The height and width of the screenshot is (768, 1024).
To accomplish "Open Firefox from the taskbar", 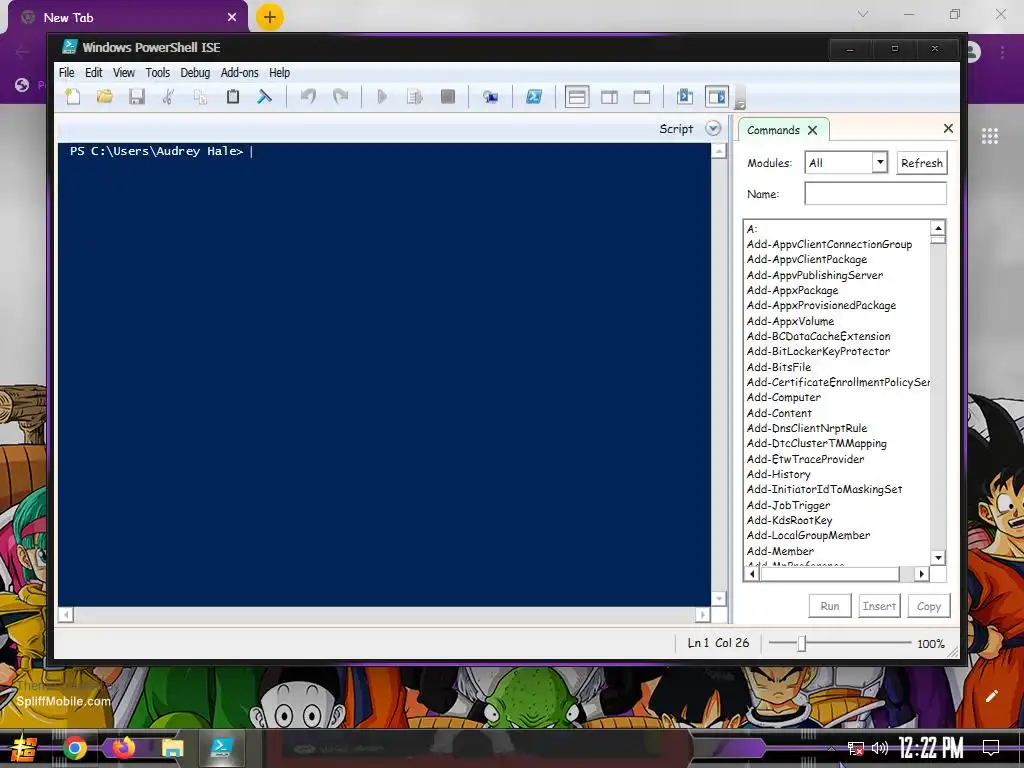I will pyautogui.click(x=123, y=748).
